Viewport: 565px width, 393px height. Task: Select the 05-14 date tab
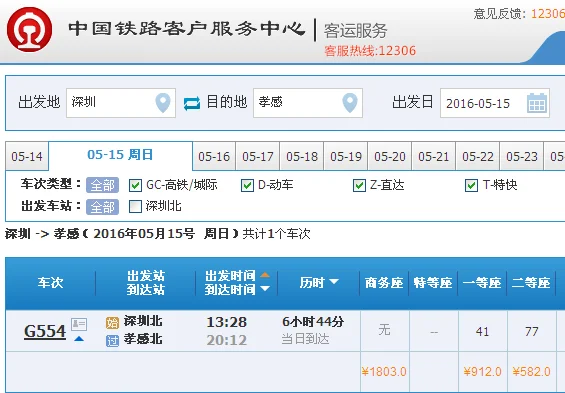point(27,157)
